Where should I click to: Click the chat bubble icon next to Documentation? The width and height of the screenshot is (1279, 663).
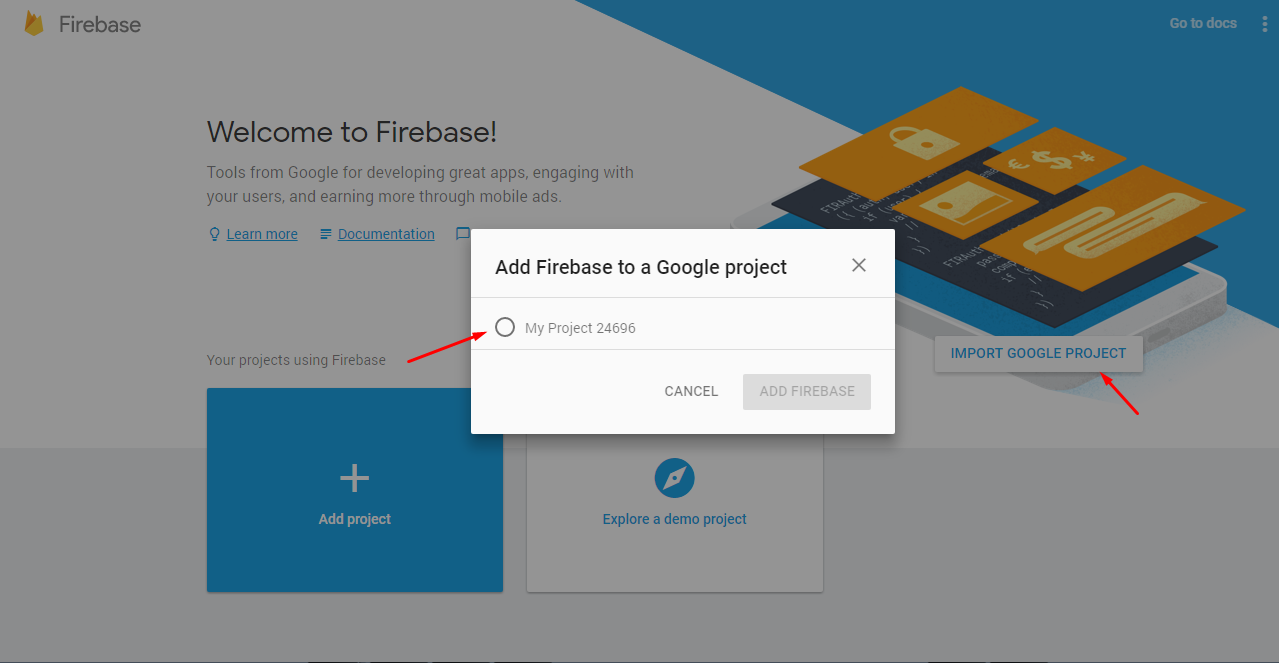pyautogui.click(x=463, y=234)
